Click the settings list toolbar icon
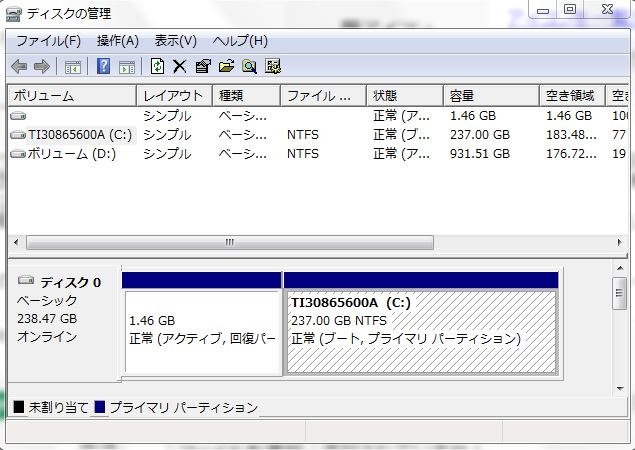Screen dimensions: 635x450 click(x=273, y=66)
